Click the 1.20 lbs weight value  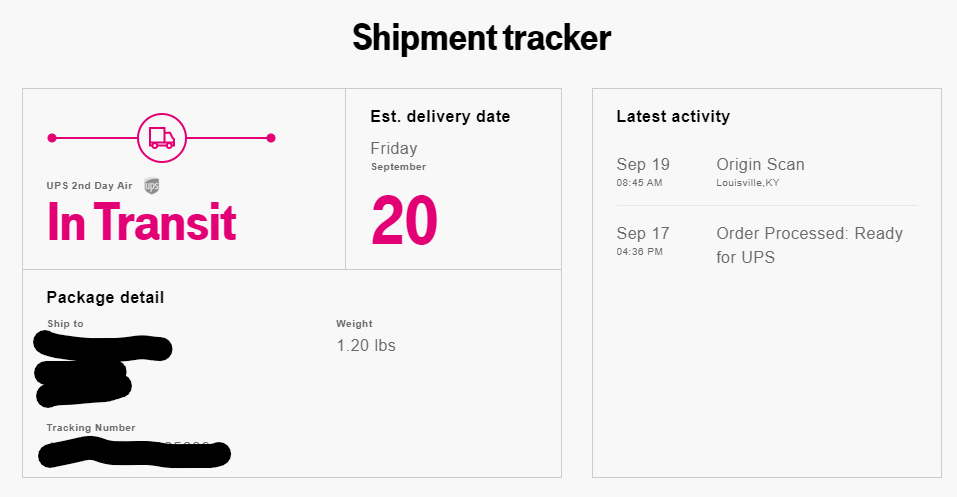[x=366, y=346]
